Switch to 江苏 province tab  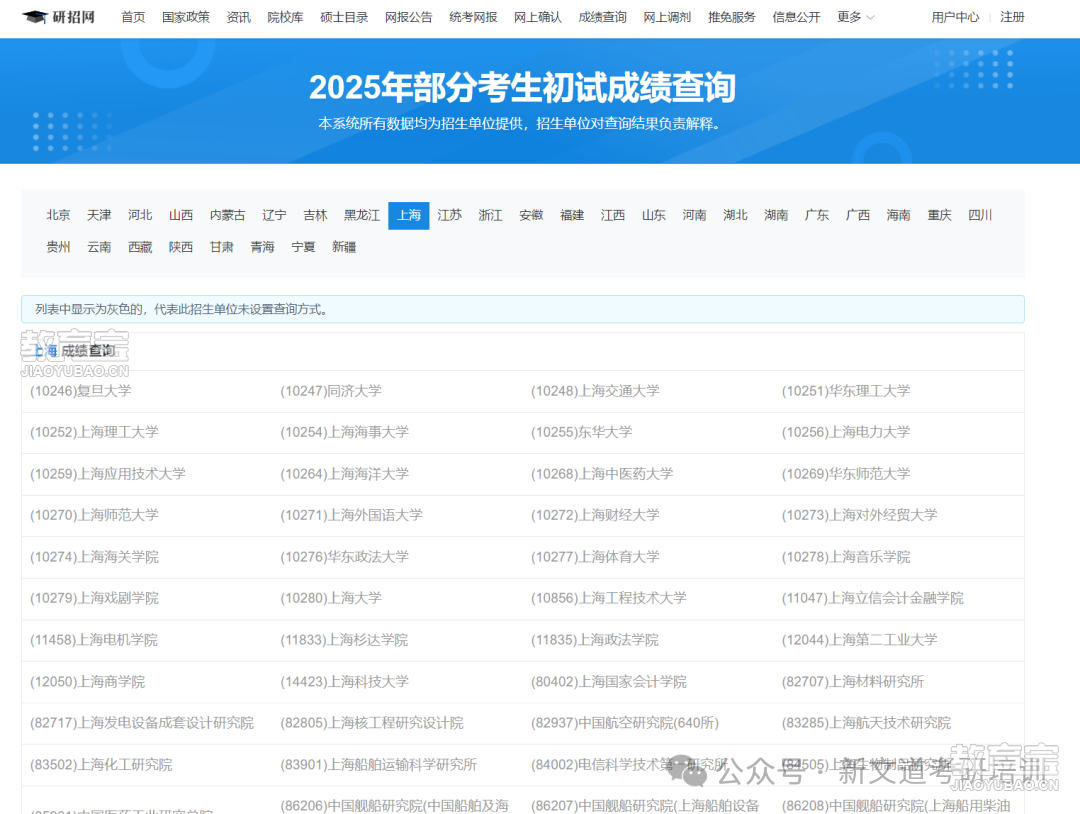coord(450,215)
